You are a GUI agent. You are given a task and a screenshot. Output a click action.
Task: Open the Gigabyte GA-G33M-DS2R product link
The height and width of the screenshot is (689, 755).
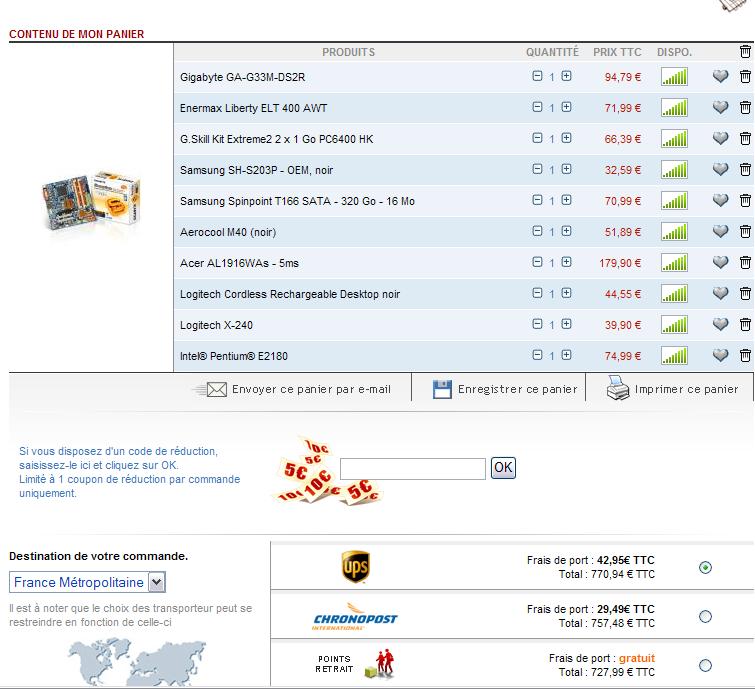tap(242, 77)
